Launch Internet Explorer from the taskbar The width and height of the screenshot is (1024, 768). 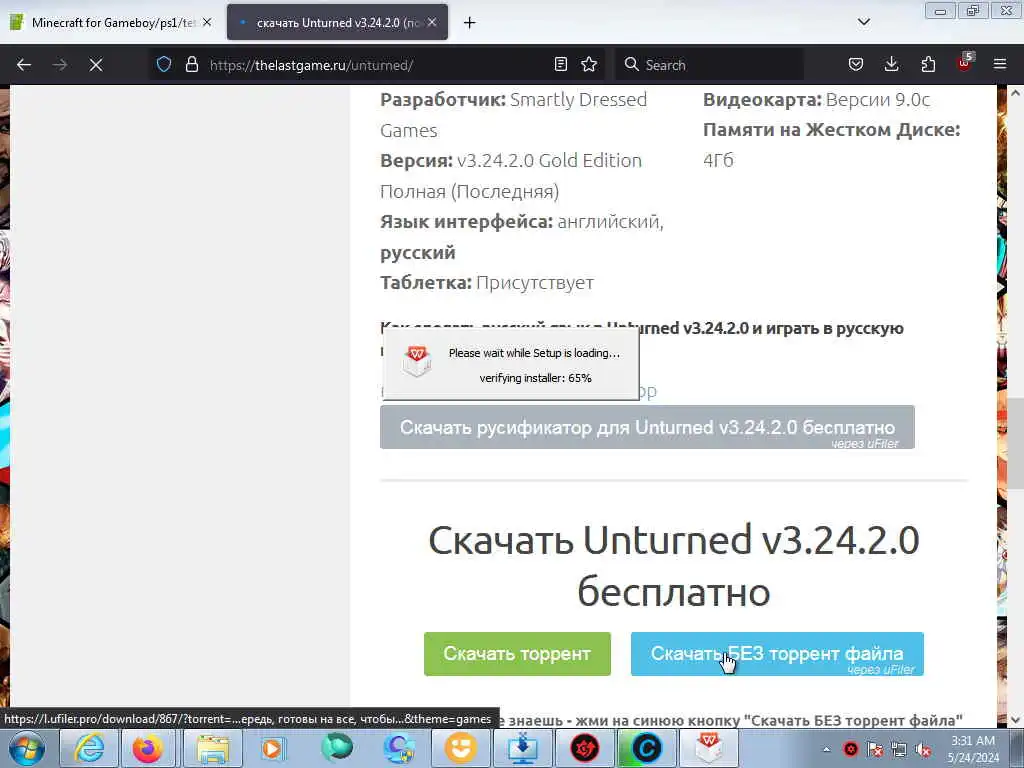click(88, 748)
